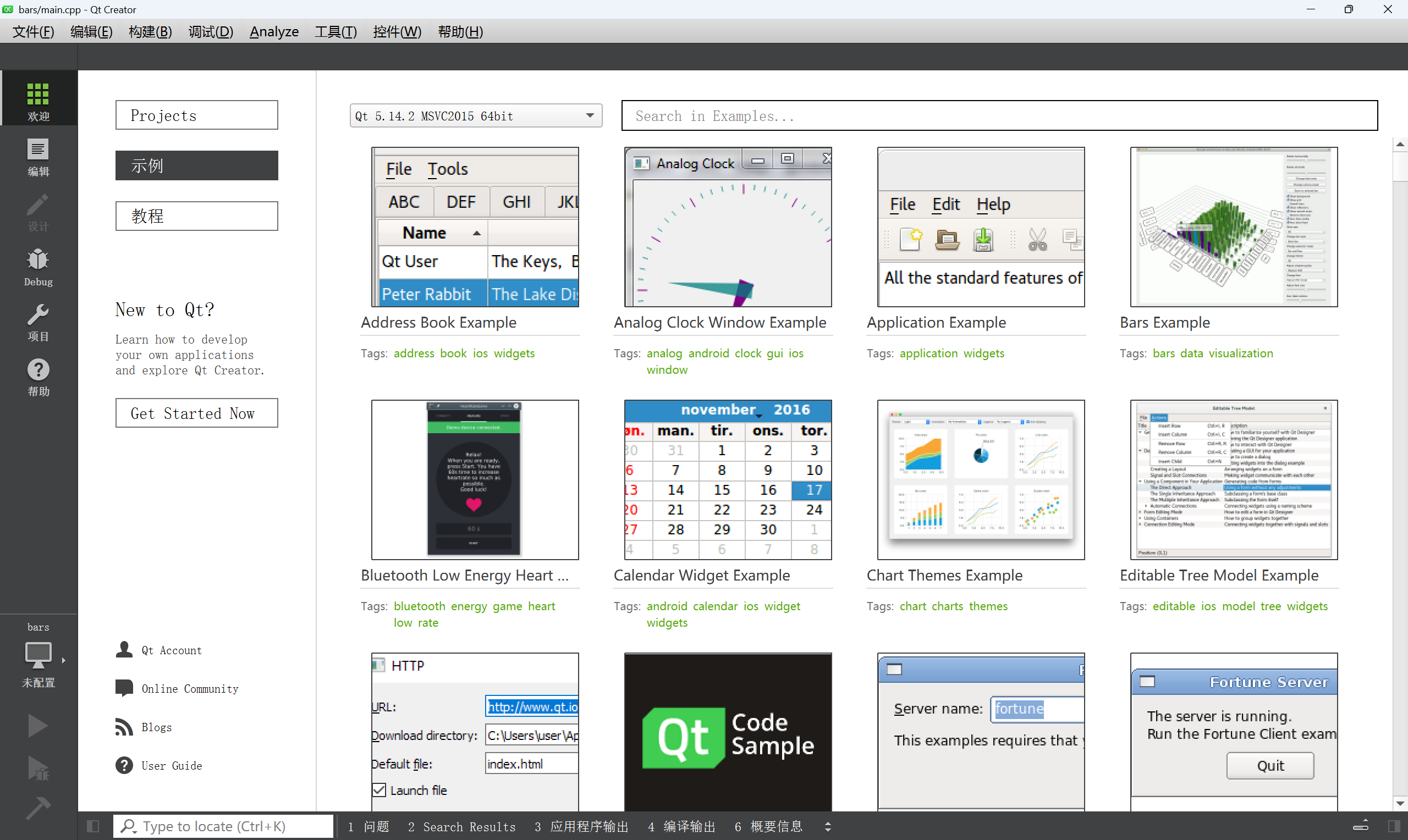Open 项目 Projects mode with wrench icon

pos(38,322)
